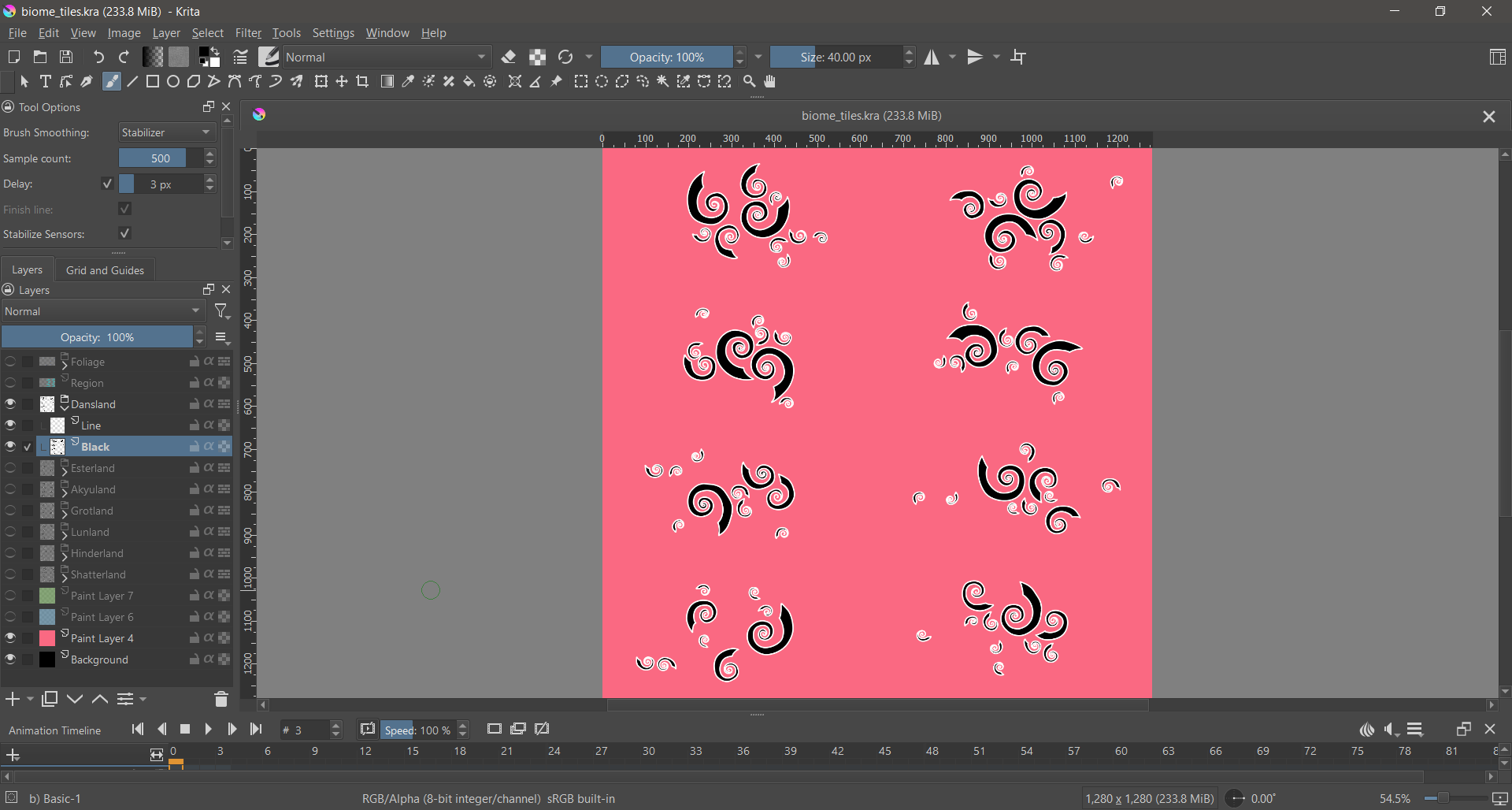Save the document icon
The image size is (1512, 810).
(66, 57)
